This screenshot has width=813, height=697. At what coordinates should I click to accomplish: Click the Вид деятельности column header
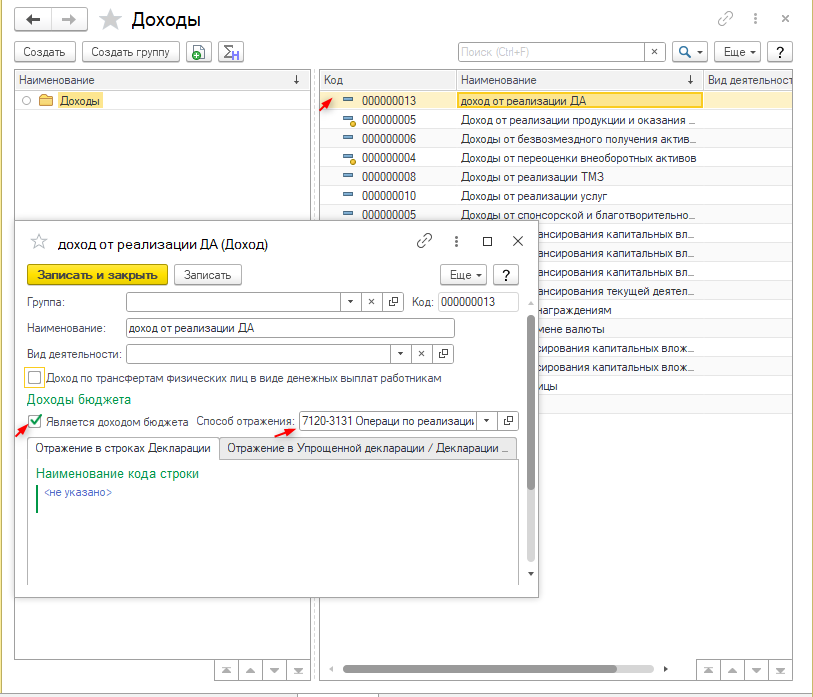coord(748,80)
